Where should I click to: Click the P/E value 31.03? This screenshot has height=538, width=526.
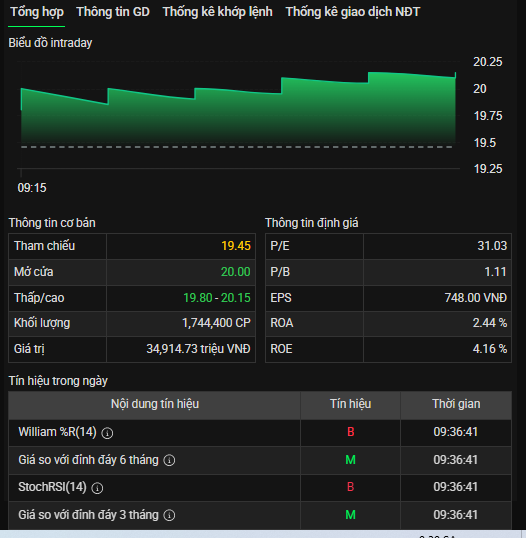492,246
